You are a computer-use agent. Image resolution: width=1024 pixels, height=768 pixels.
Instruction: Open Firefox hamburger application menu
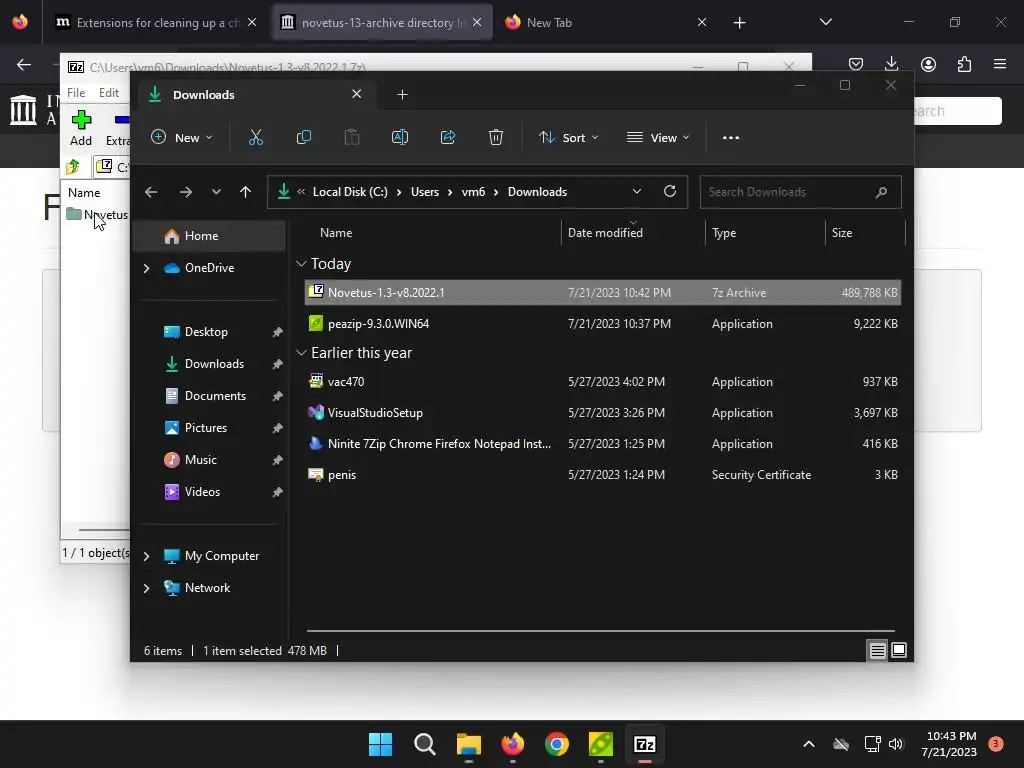[x=1000, y=63]
